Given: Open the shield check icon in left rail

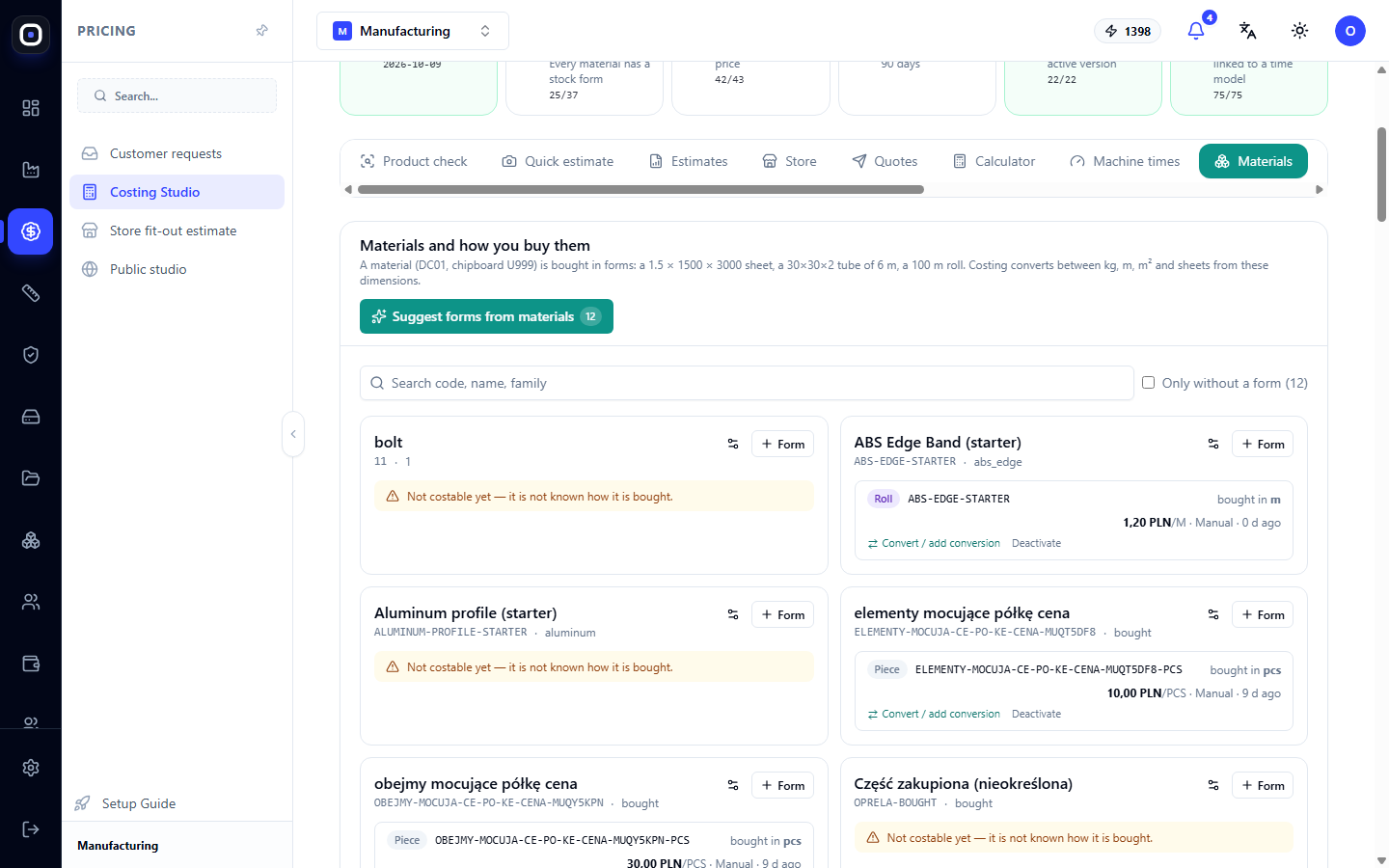Looking at the screenshot, I should 31,355.
